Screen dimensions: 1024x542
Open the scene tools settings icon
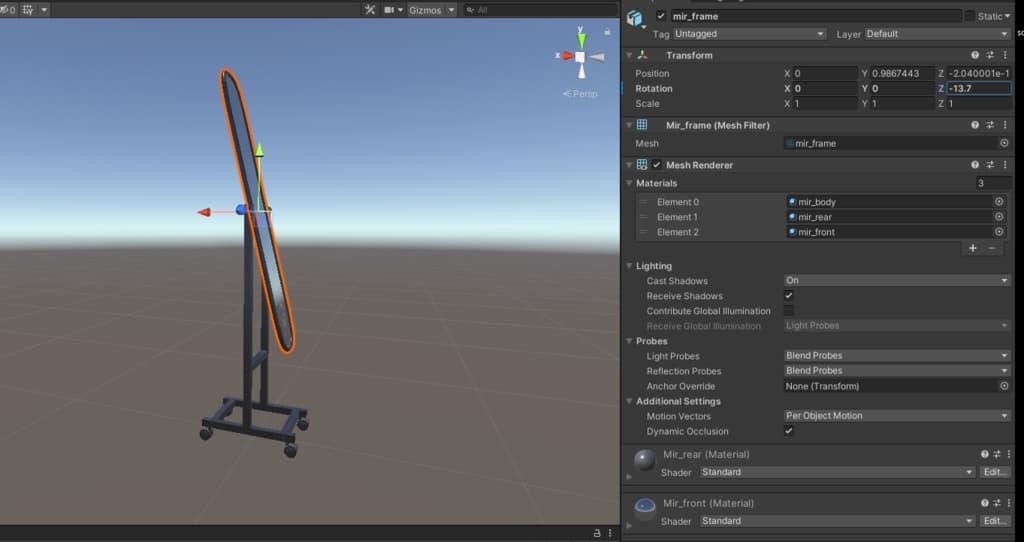tap(370, 10)
